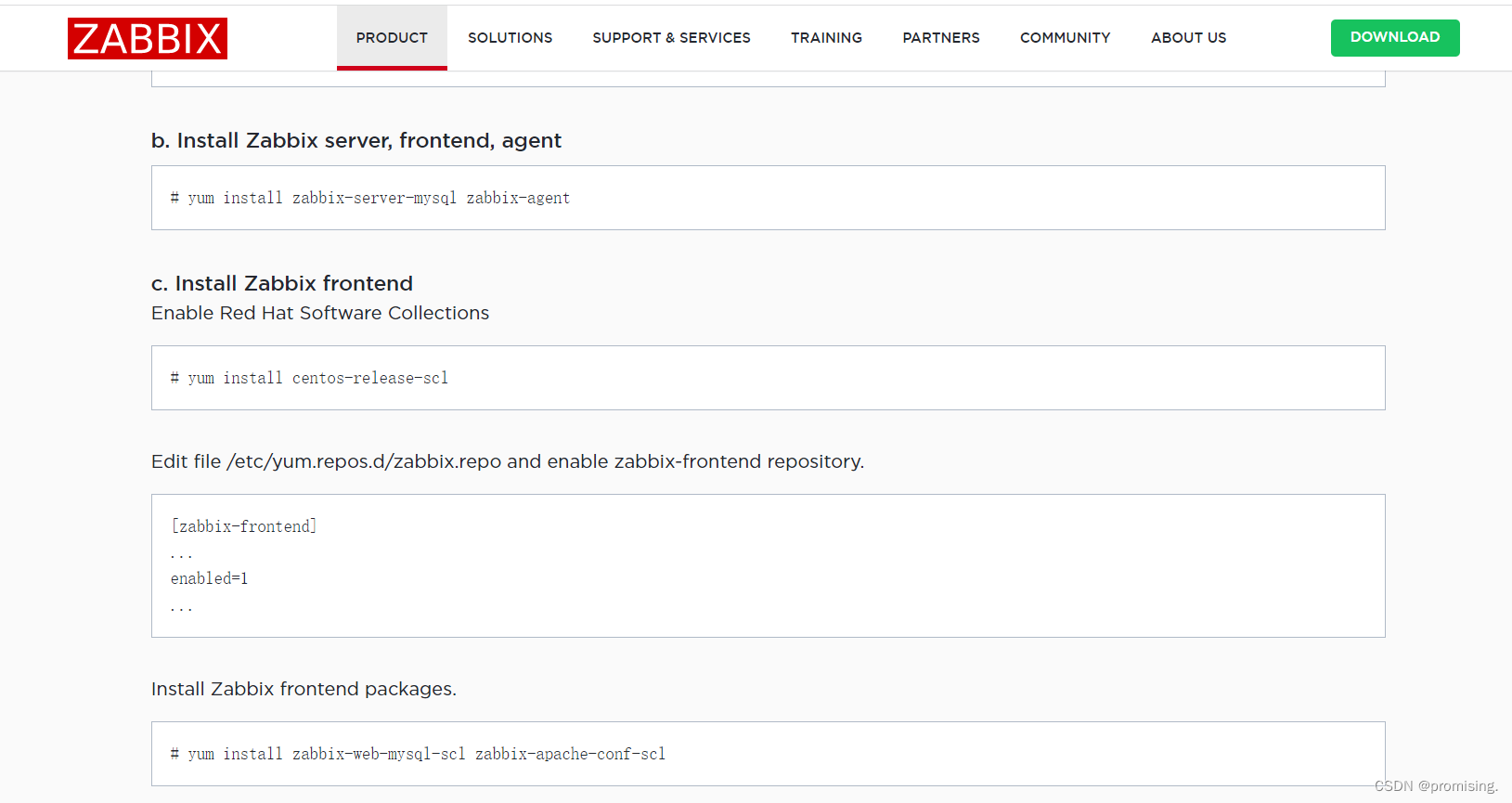Click 'Enable Red Hat Software Collections' text
Screen dimensions: 1512x803
pos(320,313)
